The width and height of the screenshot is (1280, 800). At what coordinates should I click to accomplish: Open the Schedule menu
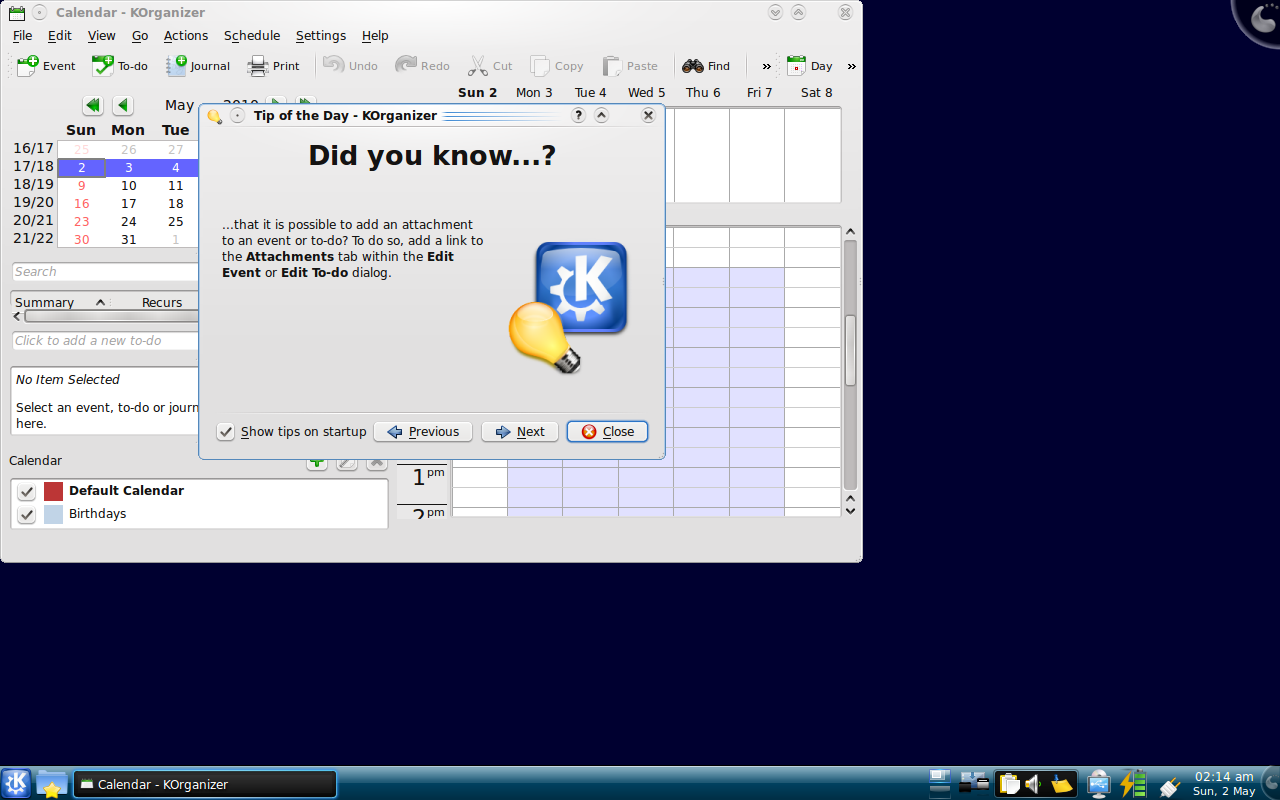tap(252, 35)
